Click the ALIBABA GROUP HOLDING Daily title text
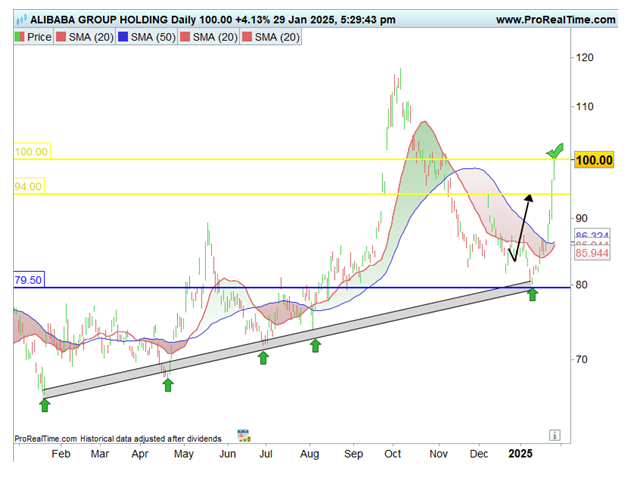Screen dimensions: 629x478 coord(113,20)
